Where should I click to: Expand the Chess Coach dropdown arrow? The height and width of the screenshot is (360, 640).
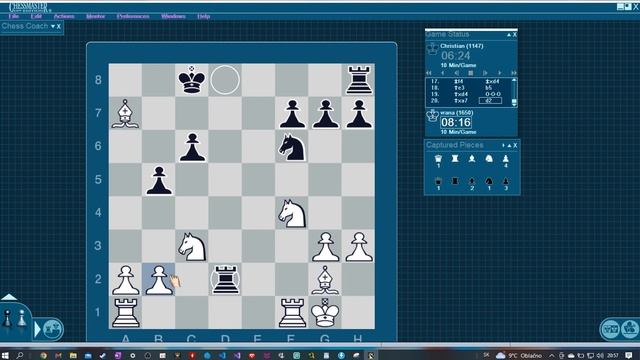pyautogui.click(x=53, y=27)
